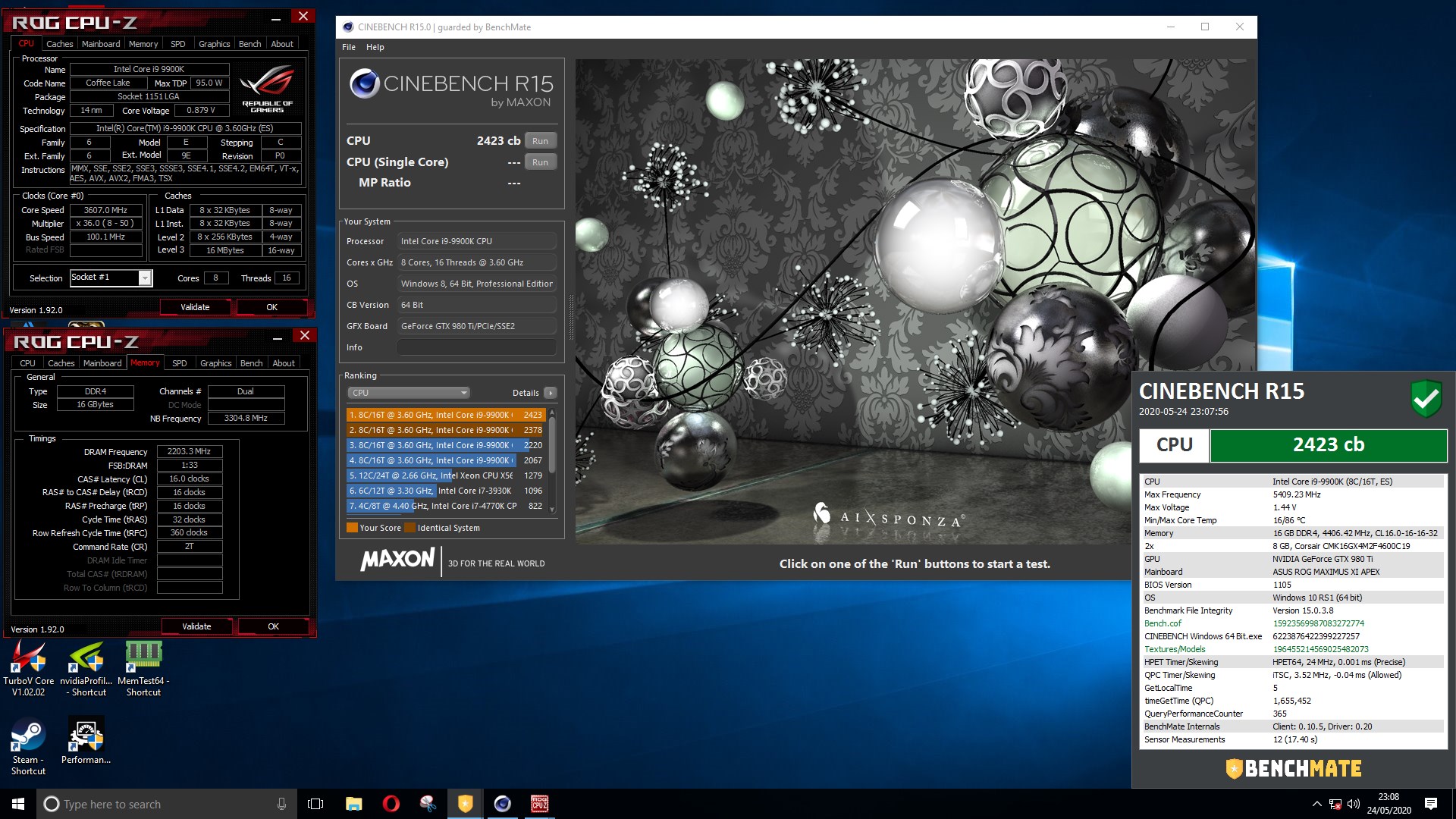
Task: Open Bench tab in top CPU-Z
Action: (250, 44)
